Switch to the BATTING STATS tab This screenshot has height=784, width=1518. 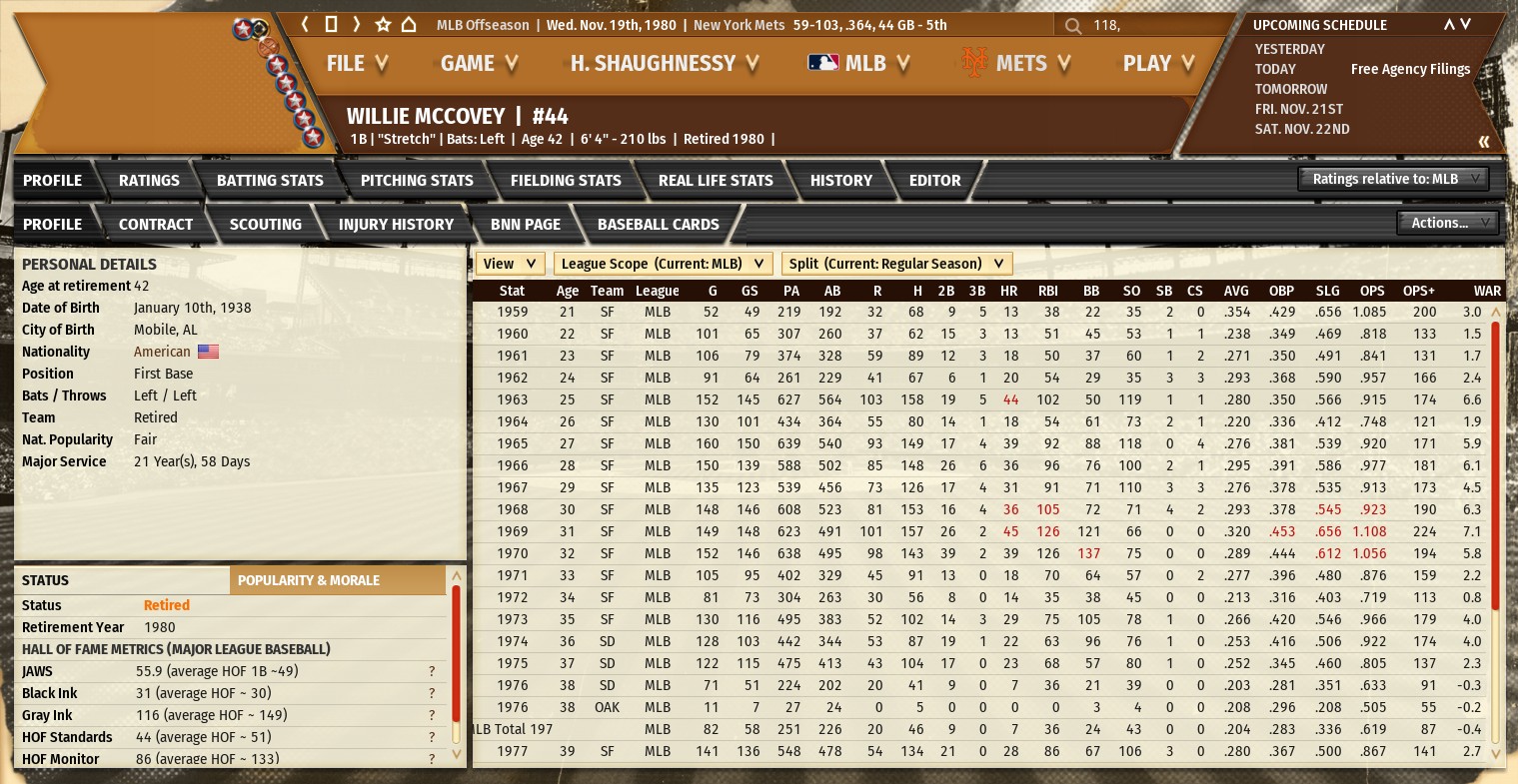coord(270,181)
